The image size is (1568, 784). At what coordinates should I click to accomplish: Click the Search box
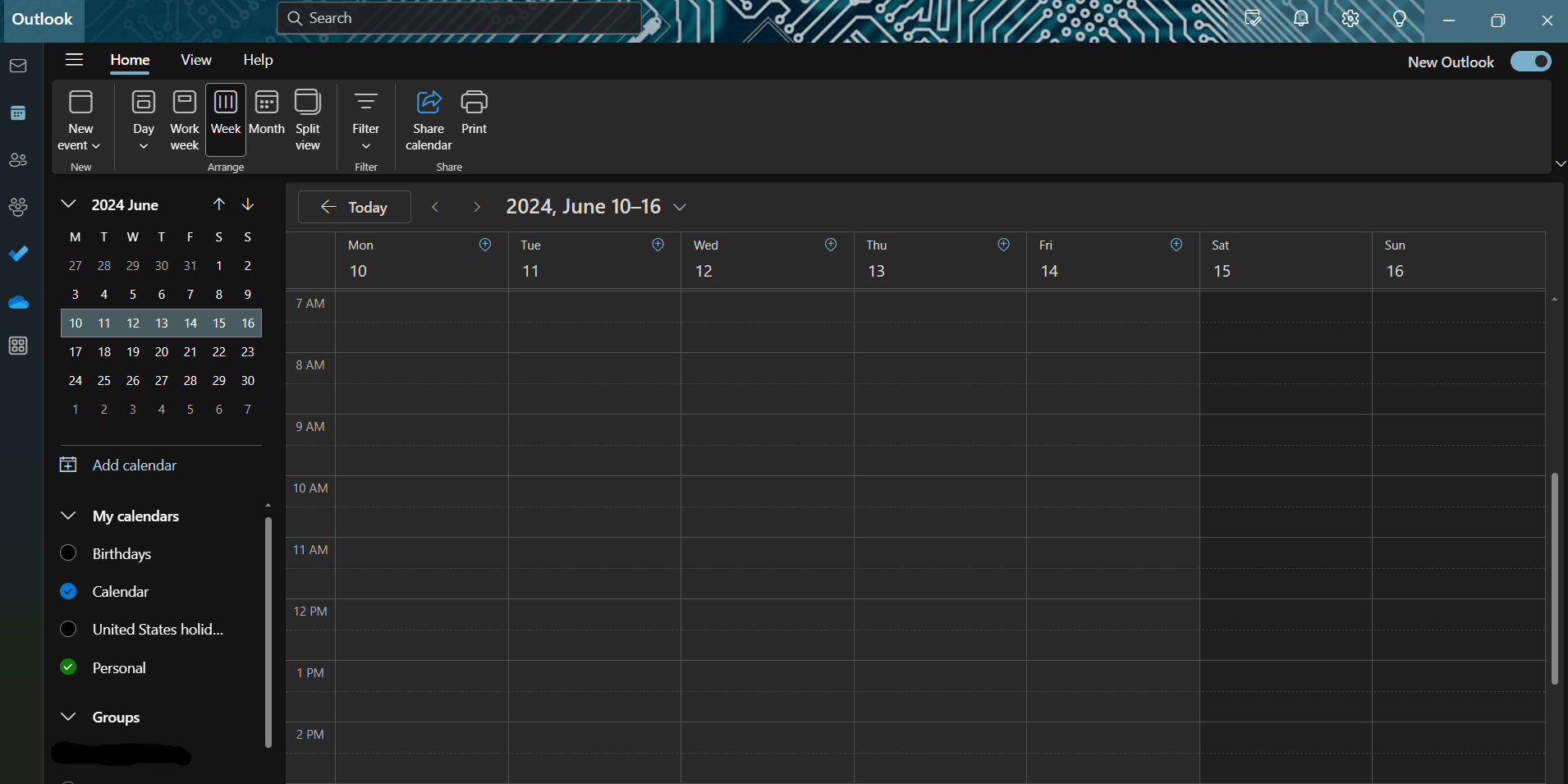coord(460,18)
